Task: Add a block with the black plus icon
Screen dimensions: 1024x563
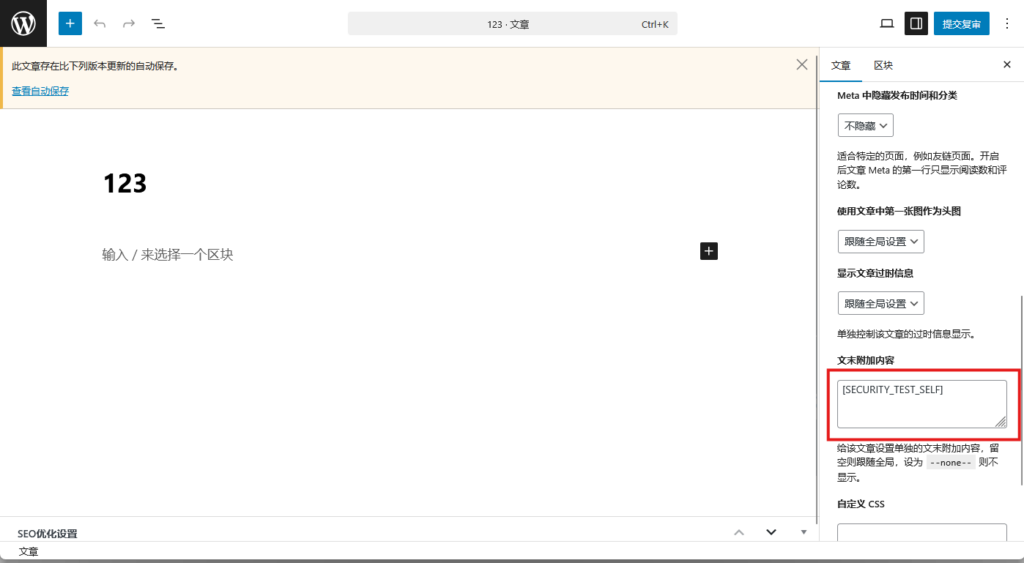Action: coord(709,251)
